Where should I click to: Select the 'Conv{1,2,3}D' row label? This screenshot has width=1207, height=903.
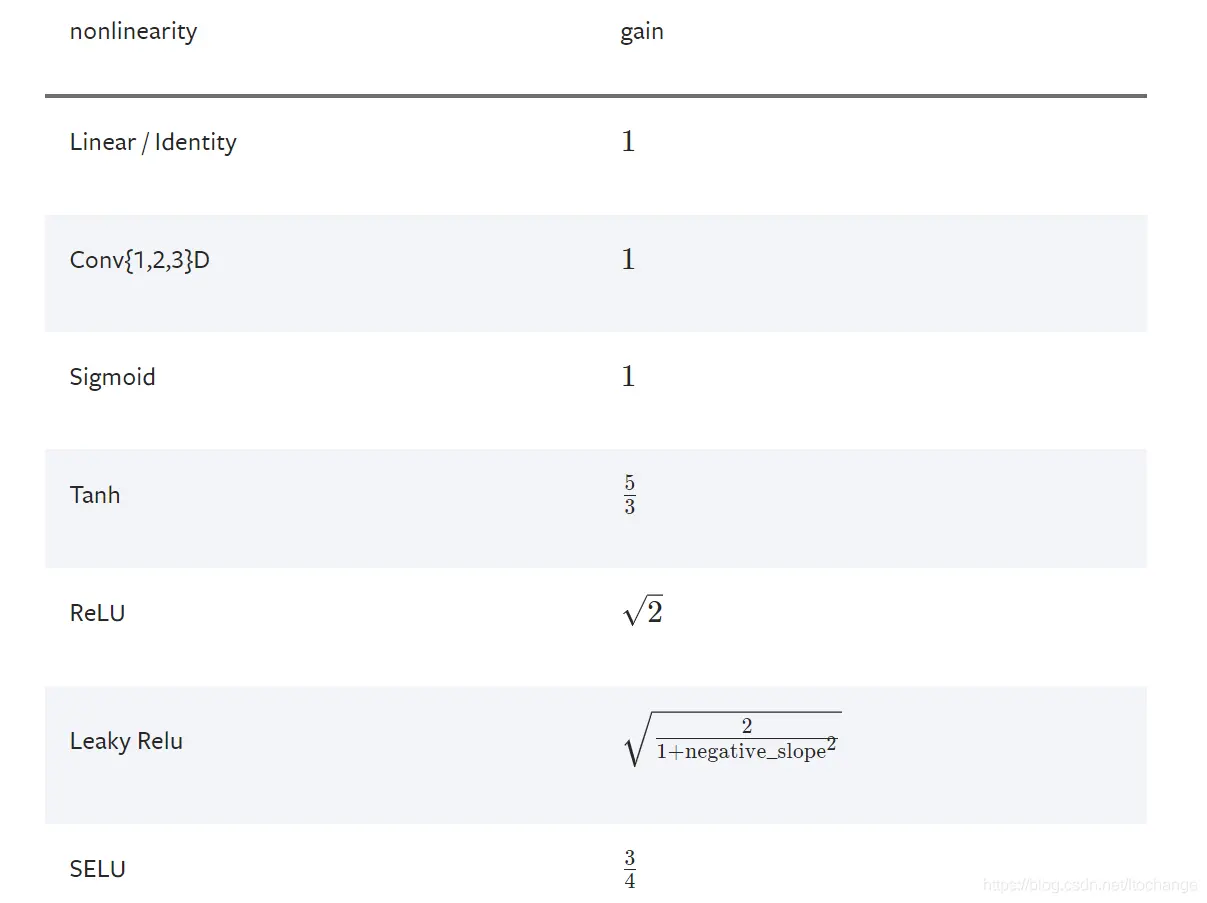[140, 260]
